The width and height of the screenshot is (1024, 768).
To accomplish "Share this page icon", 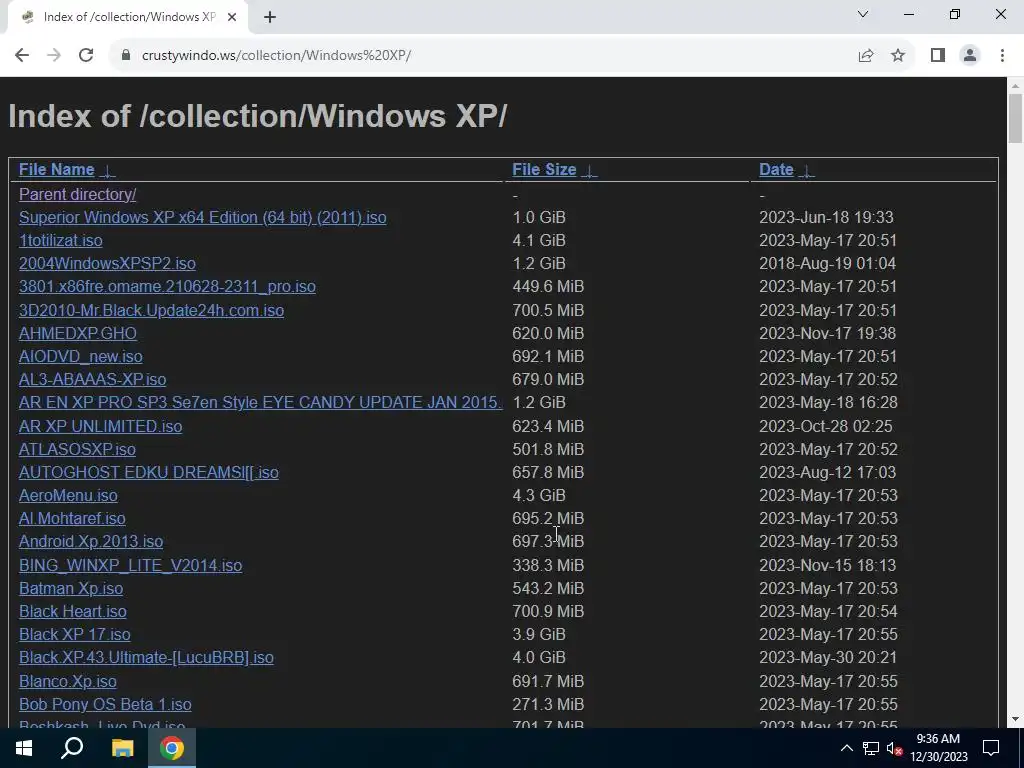I will coord(866,55).
